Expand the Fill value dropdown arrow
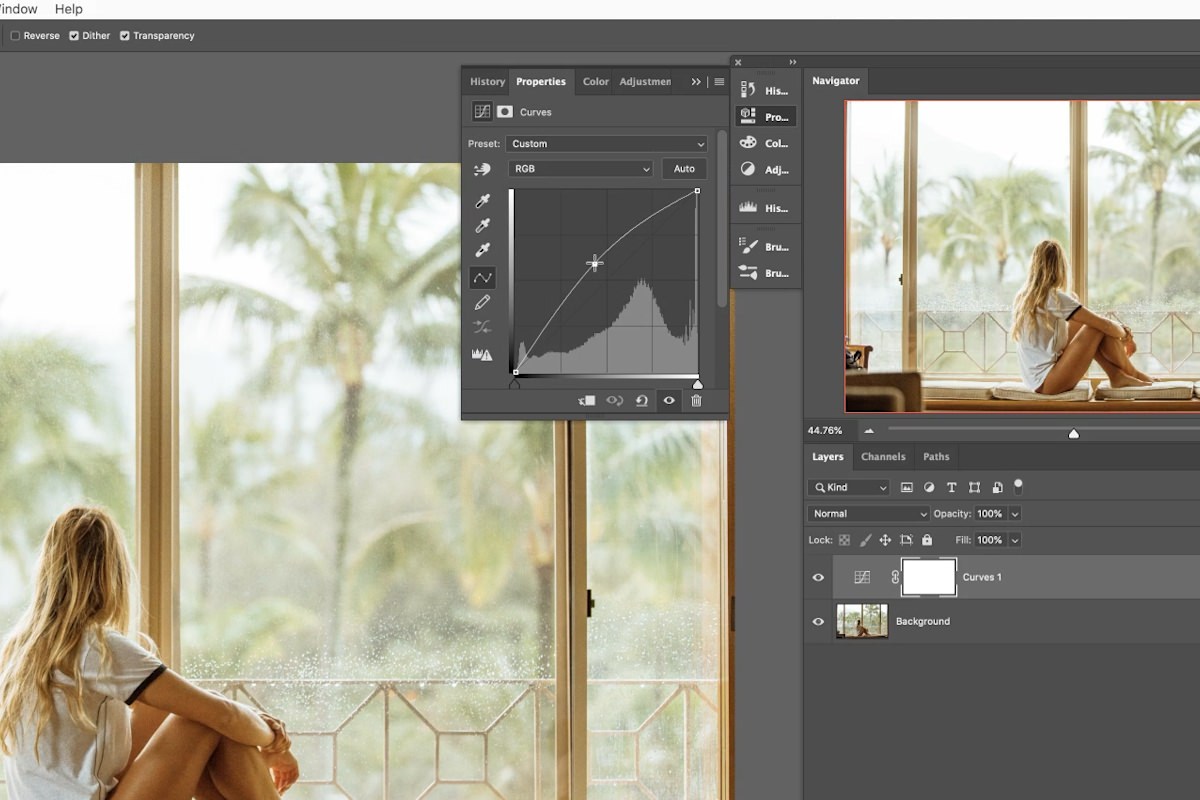 coord(1015,540)
